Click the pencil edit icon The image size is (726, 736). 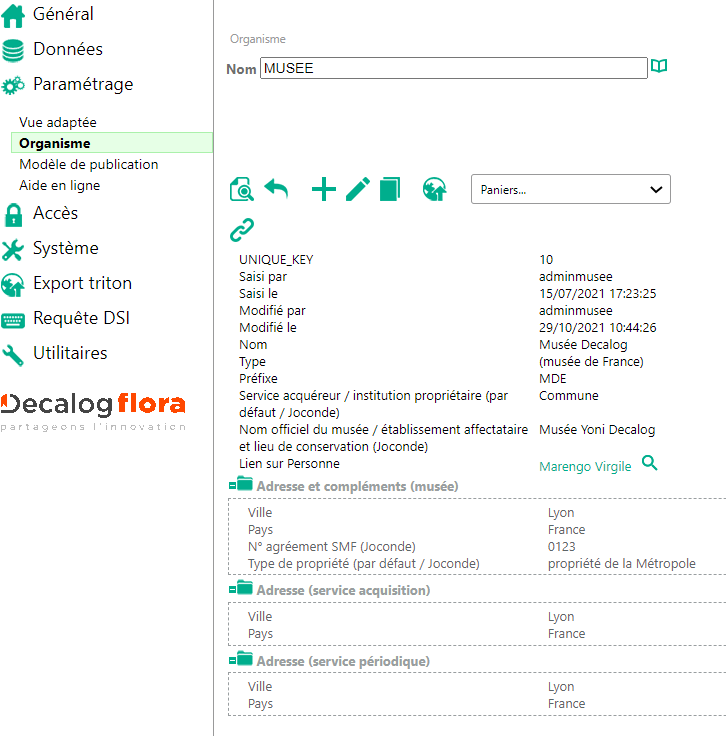(357, 189)
